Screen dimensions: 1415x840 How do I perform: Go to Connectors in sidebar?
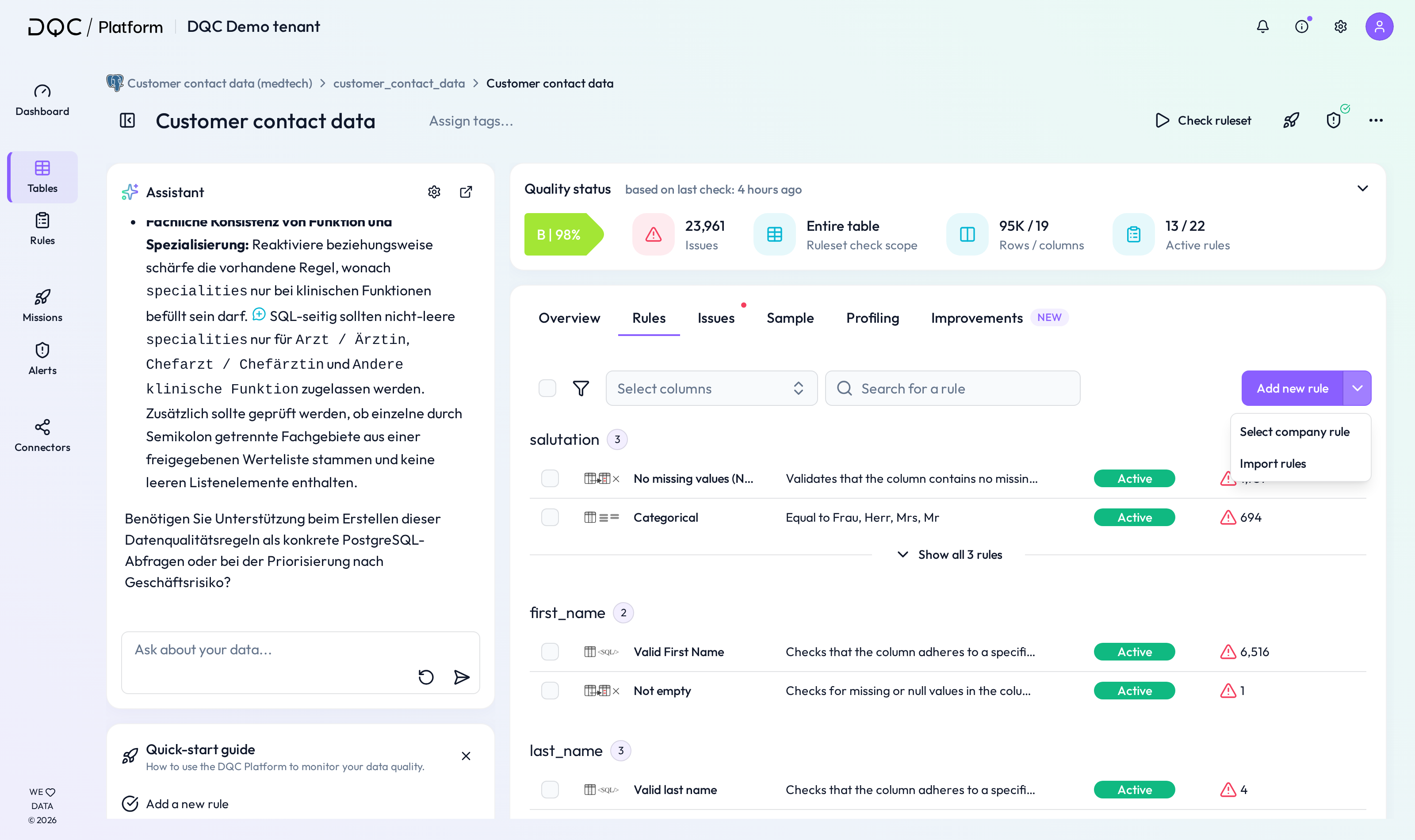click(x=42, y=435)
